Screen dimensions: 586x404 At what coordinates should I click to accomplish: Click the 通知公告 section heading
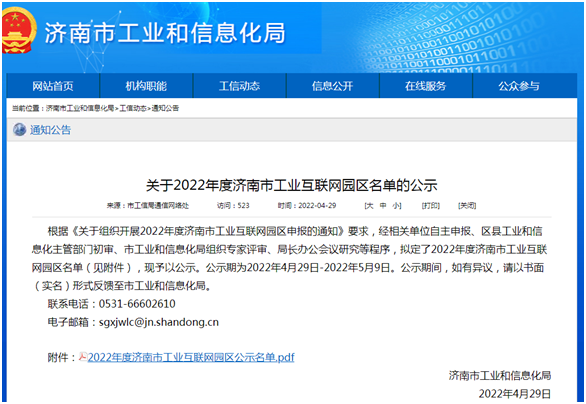pos(50,130)
